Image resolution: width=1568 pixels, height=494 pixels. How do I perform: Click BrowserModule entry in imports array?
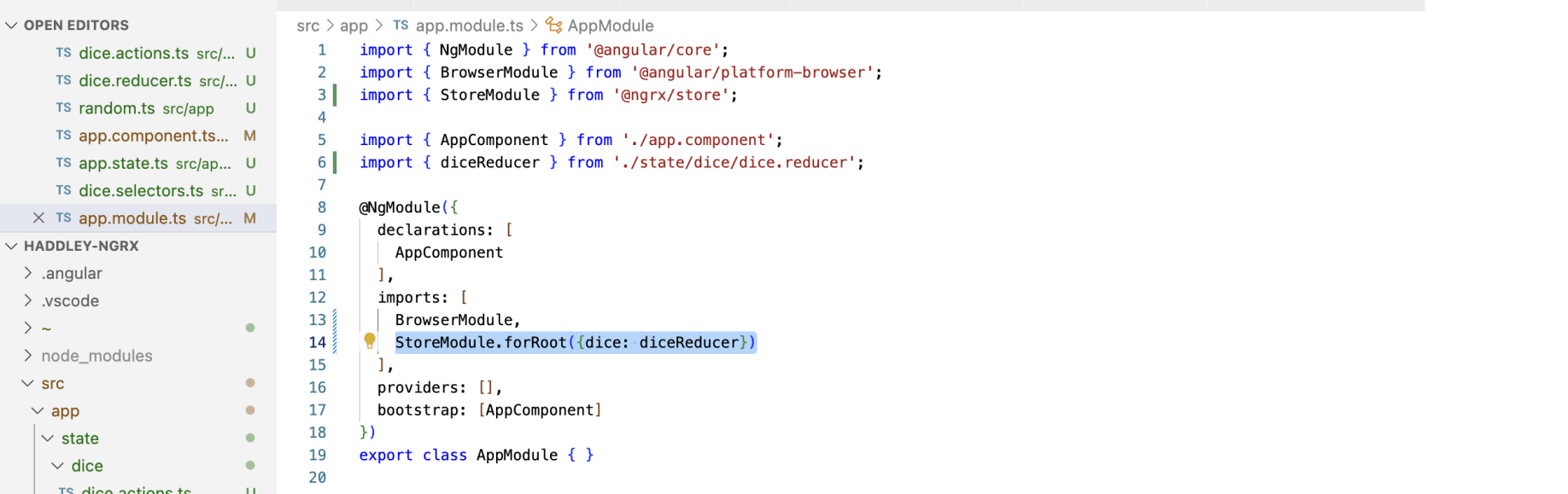pos(453,320)
